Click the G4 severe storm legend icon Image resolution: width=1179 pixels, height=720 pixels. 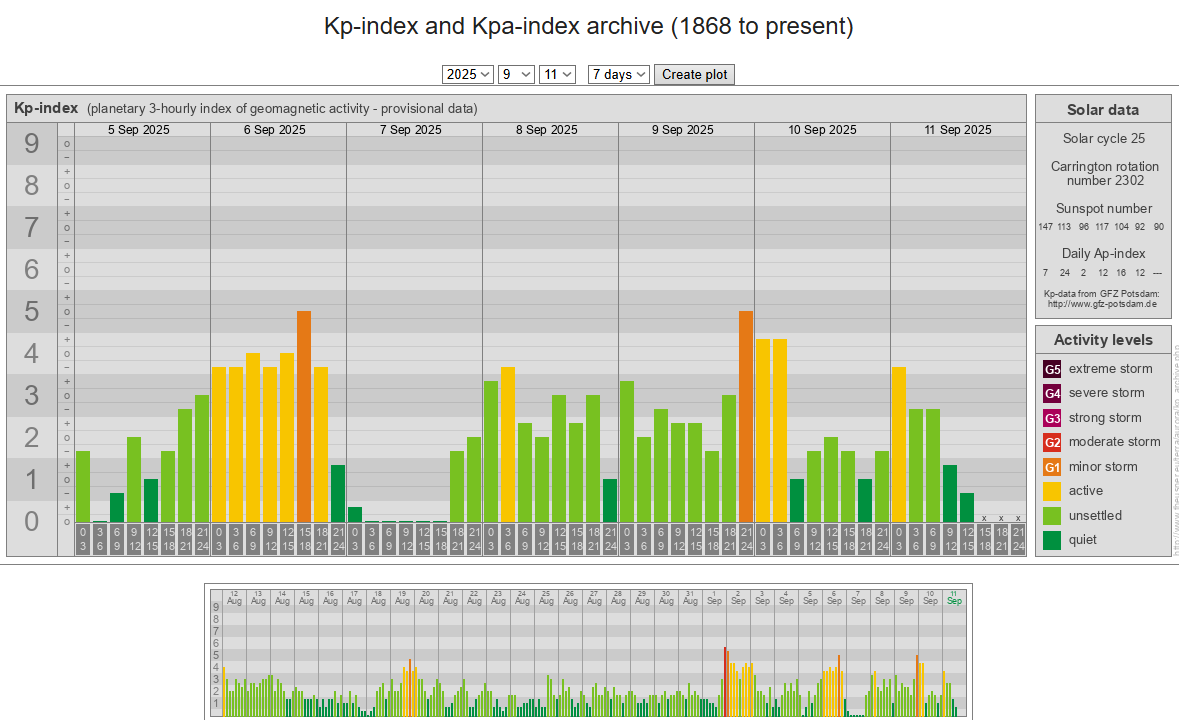[1052, 393]
